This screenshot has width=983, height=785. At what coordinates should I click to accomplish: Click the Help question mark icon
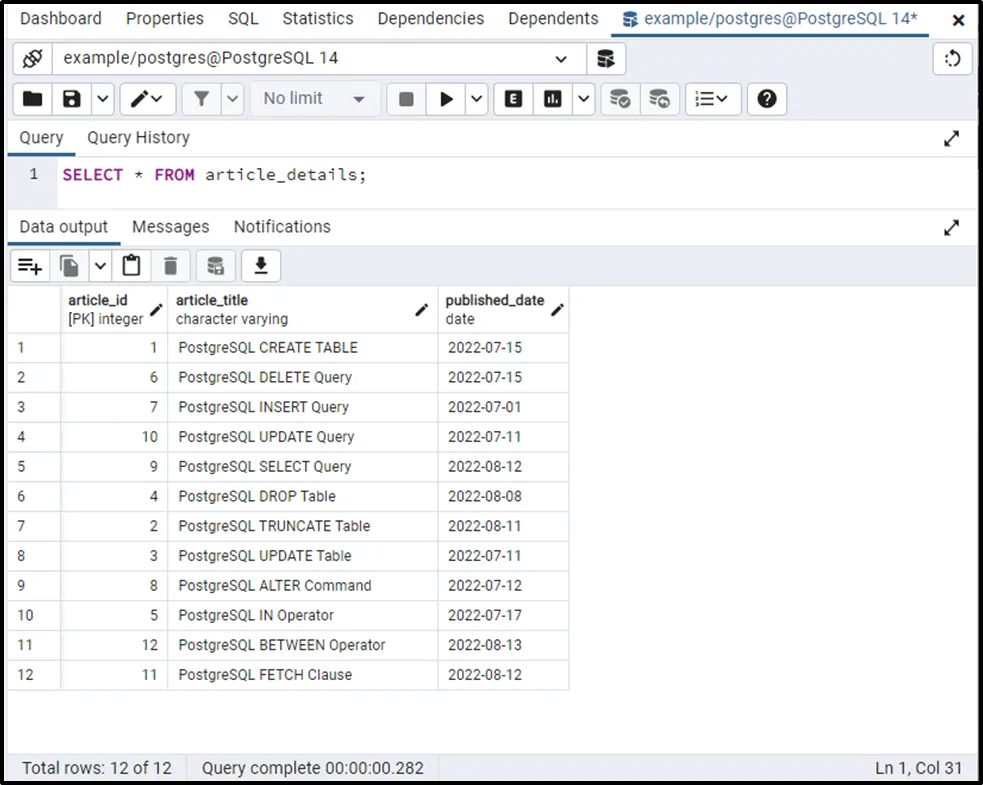(x=767, y=99)
